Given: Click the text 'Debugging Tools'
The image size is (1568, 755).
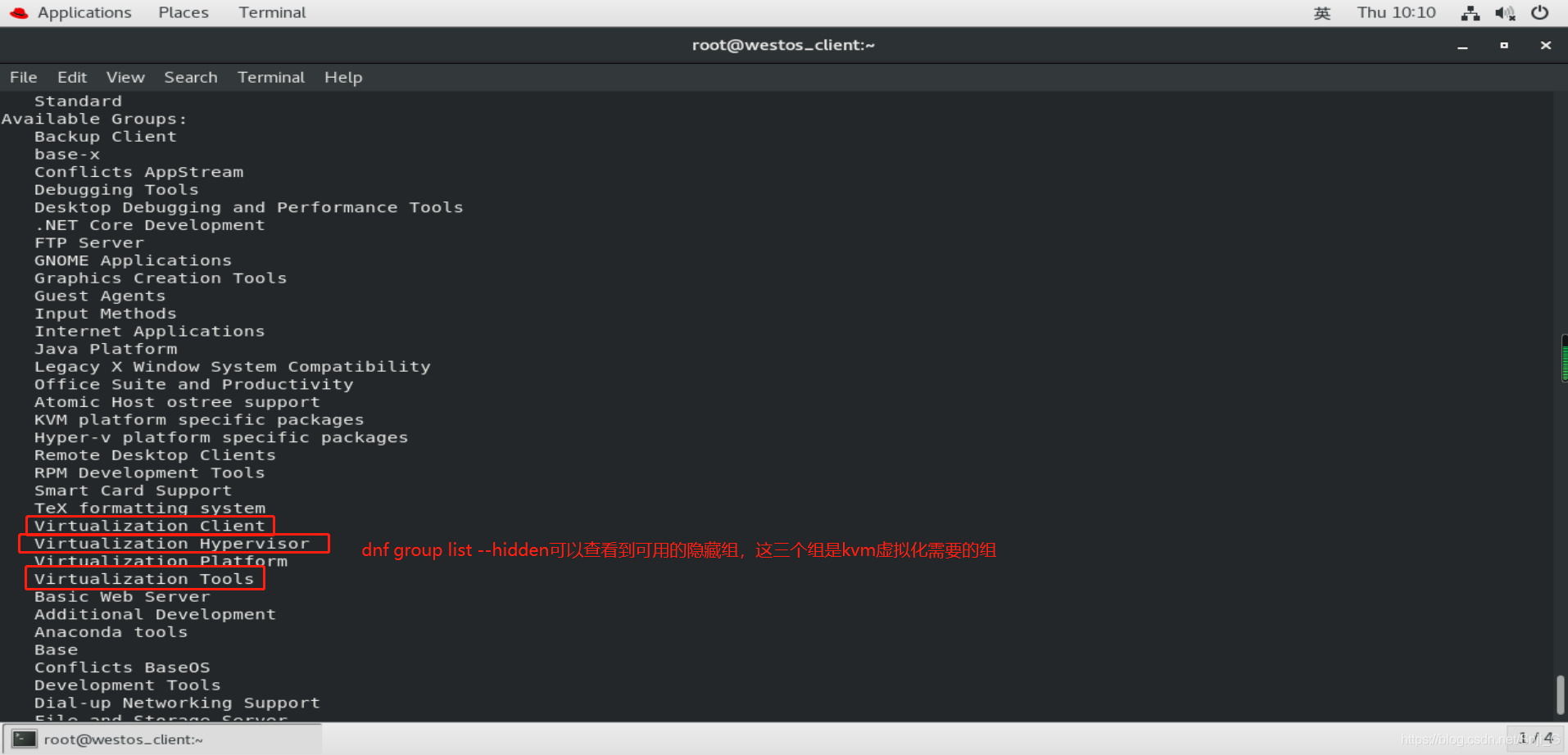Looking at the screenshot, I should coord(116,190).
